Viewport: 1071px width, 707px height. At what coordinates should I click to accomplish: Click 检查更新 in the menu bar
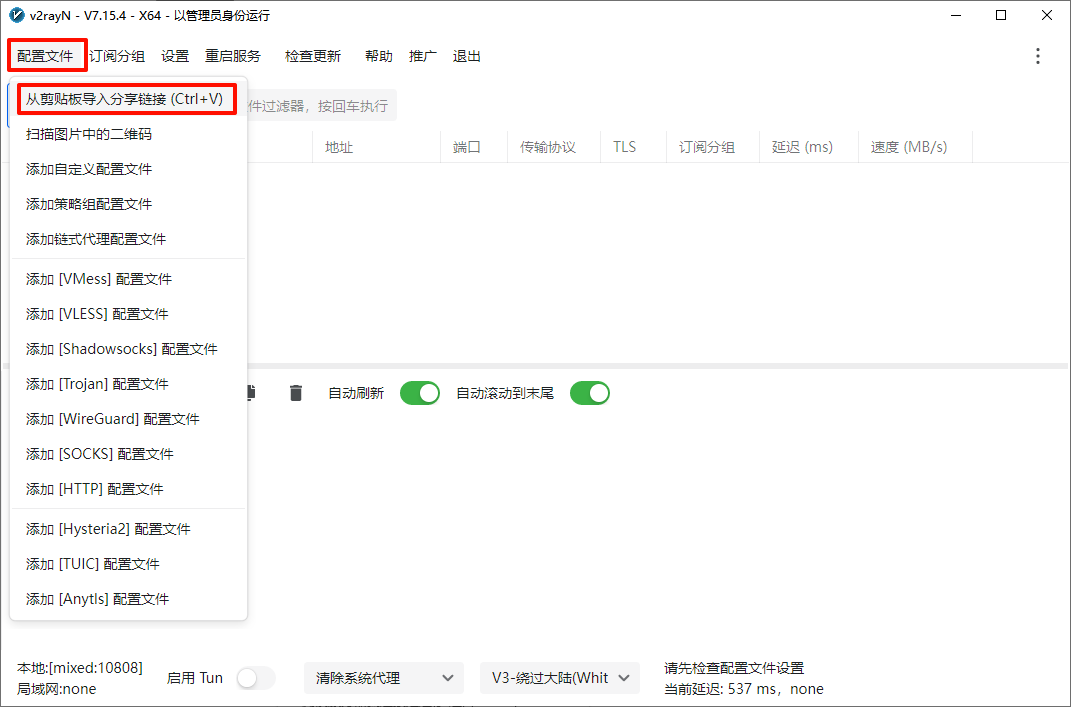(313, 56)
